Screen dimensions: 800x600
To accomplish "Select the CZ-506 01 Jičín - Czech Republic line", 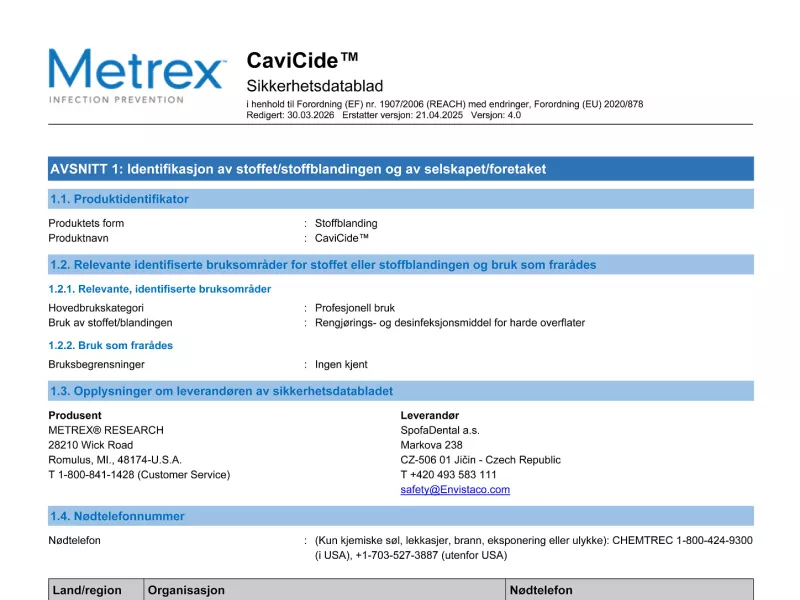I will pyautogui.click(x=480, y=460).
